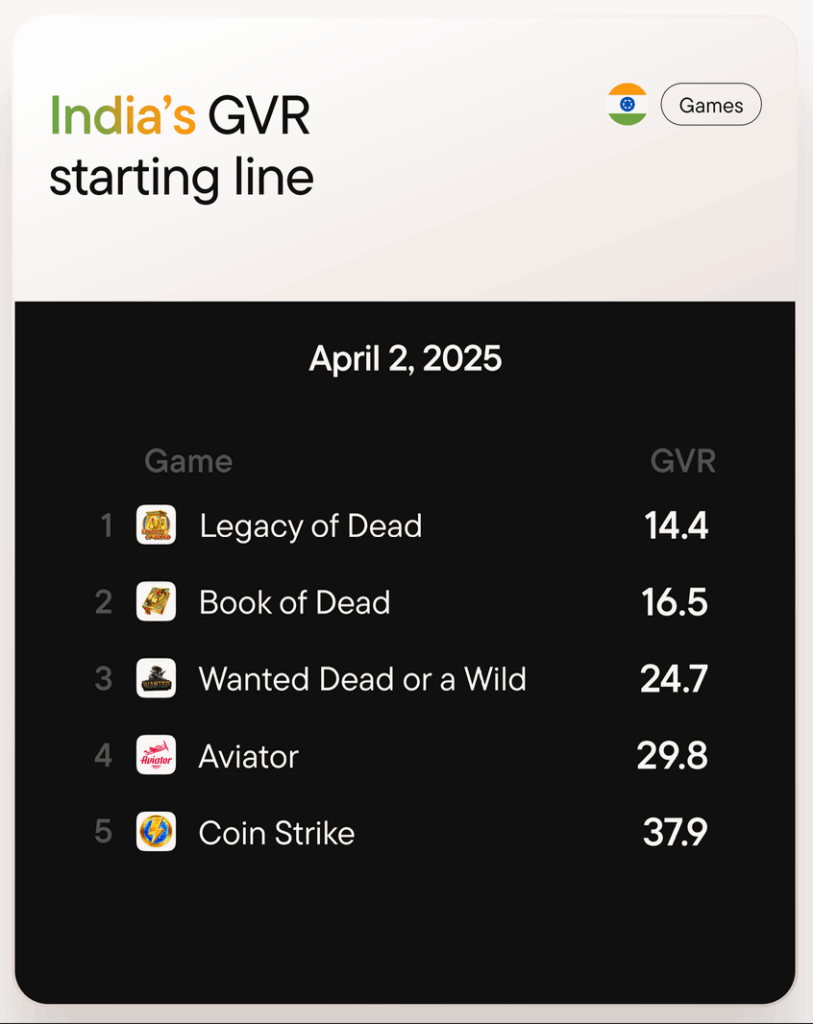Screen dimensions: 813x1024
Task: Click the 37.9 GVR value
Action: coord(675,833)
